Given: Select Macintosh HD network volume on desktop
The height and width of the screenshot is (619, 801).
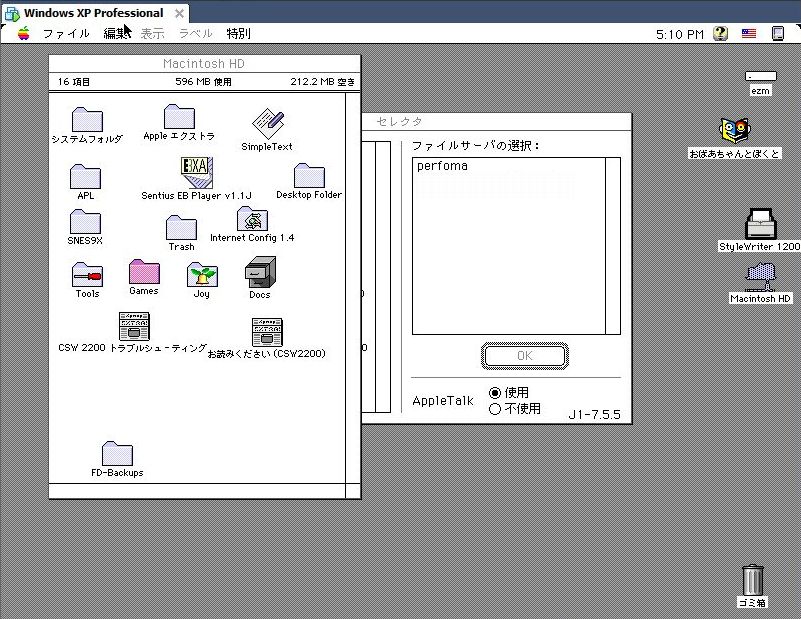Looking at the screenshot, I should [761, 277].
